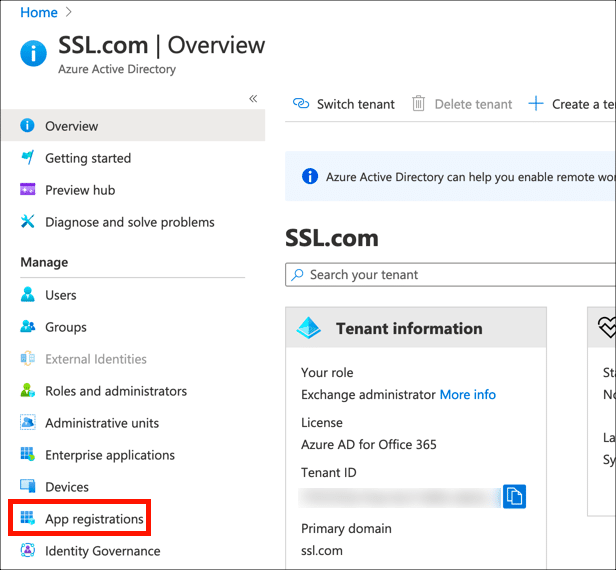Image resolution: width=616 pixels, height=570 pixels.
Task: Open Enterprise applications grid icon
Action: (28, 455)
